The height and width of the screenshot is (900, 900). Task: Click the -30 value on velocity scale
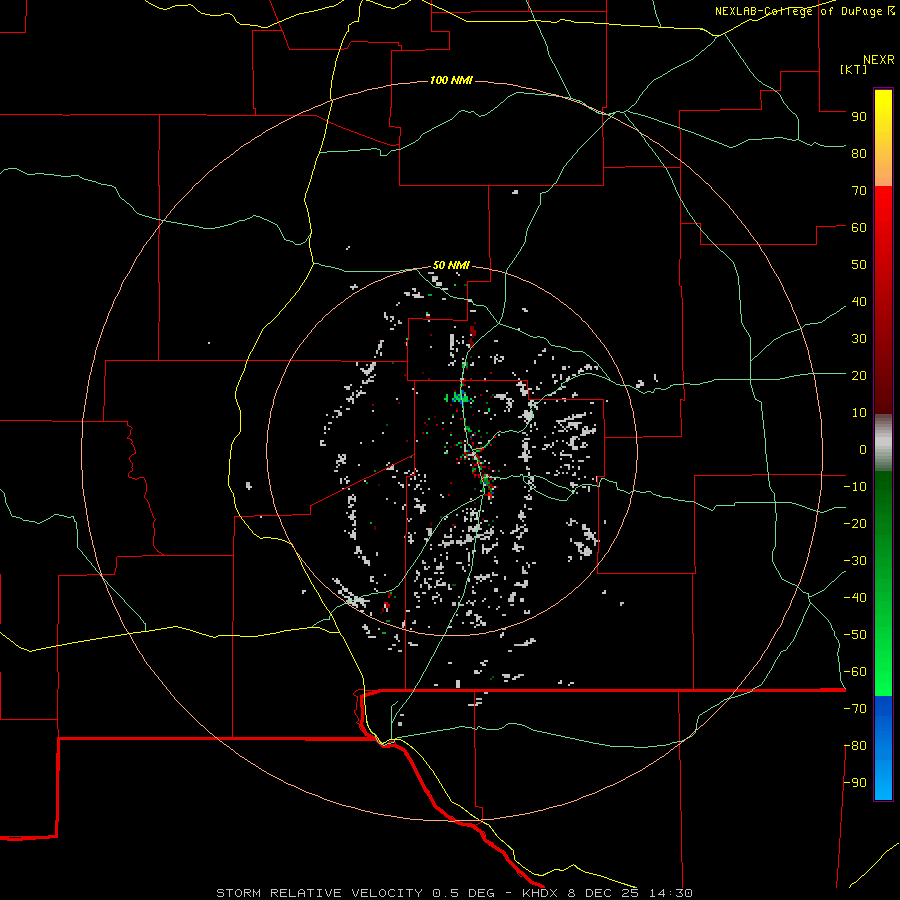(855, 561)
